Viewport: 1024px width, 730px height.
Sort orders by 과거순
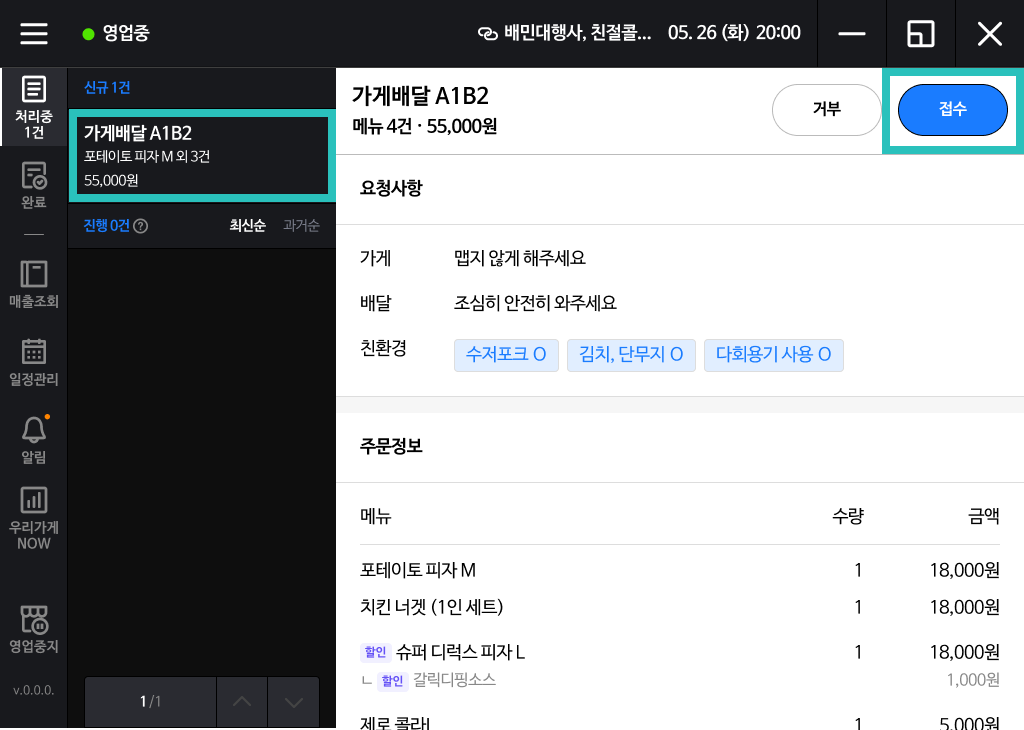coord(301,226)
